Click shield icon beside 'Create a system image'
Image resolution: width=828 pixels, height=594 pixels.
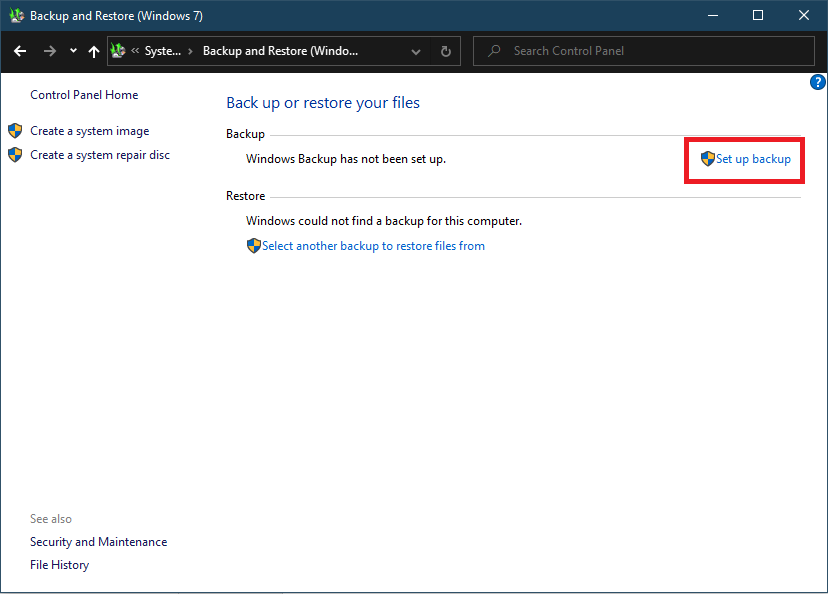pos(15,130)
